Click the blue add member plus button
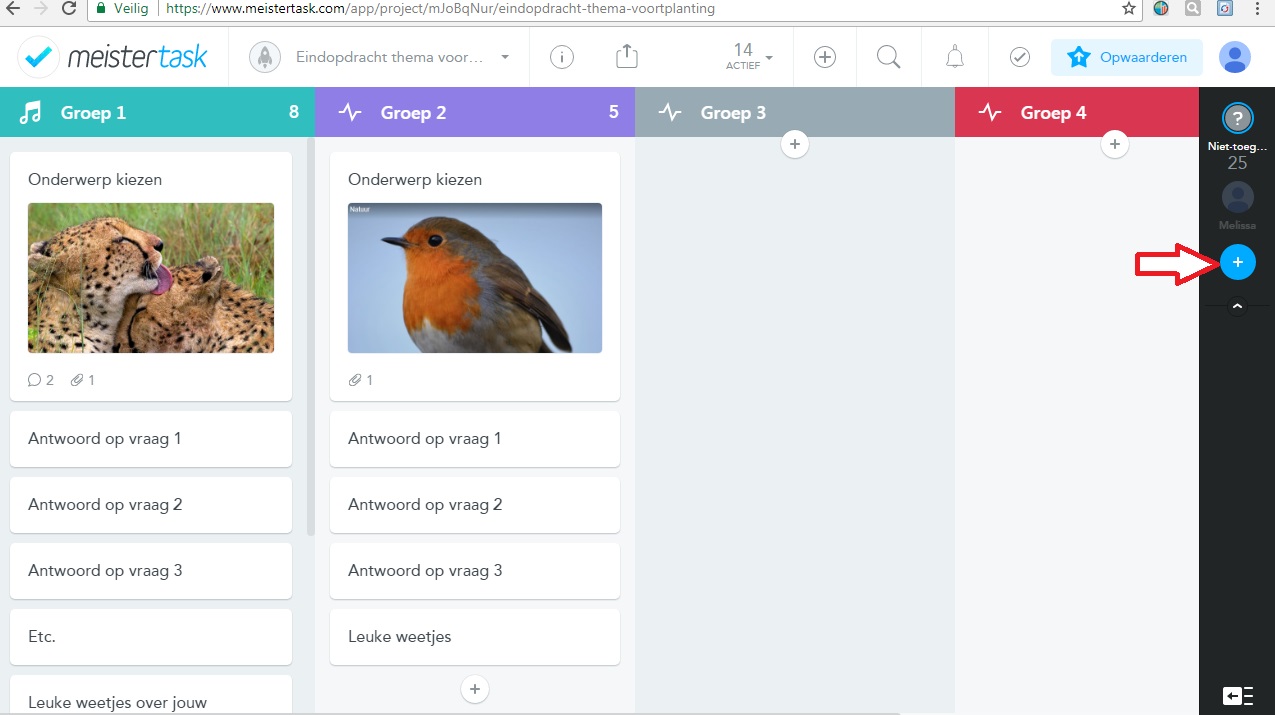This screenshot has width=1275, height=715. point(1237,262)
